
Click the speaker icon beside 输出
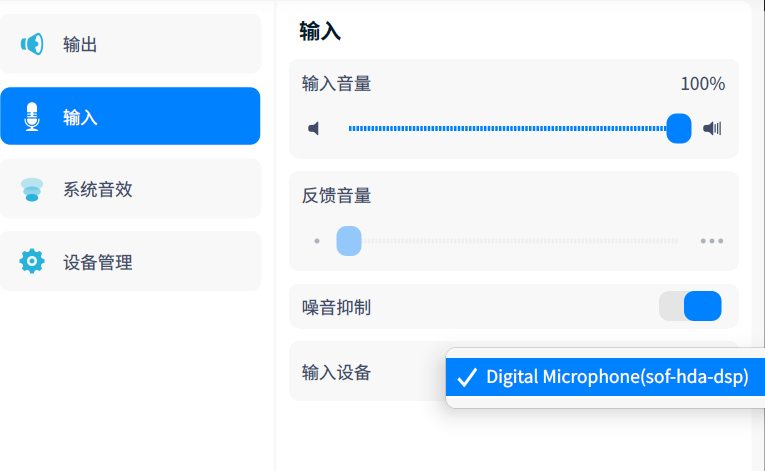pos(32,44)
